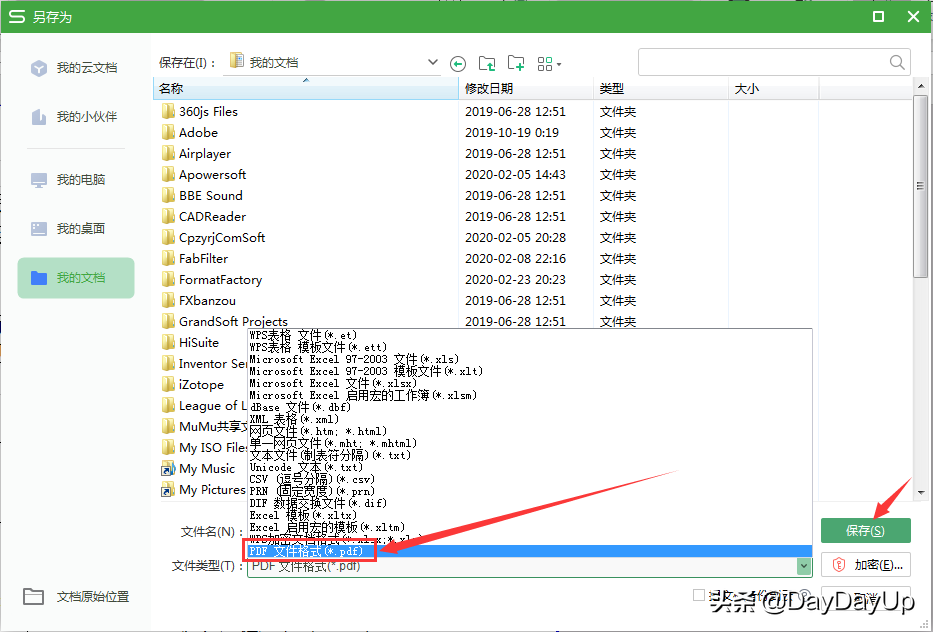The image size is (933, 632).
Task: Collapse the file type dropdown arrow
Action: (804, 566)
